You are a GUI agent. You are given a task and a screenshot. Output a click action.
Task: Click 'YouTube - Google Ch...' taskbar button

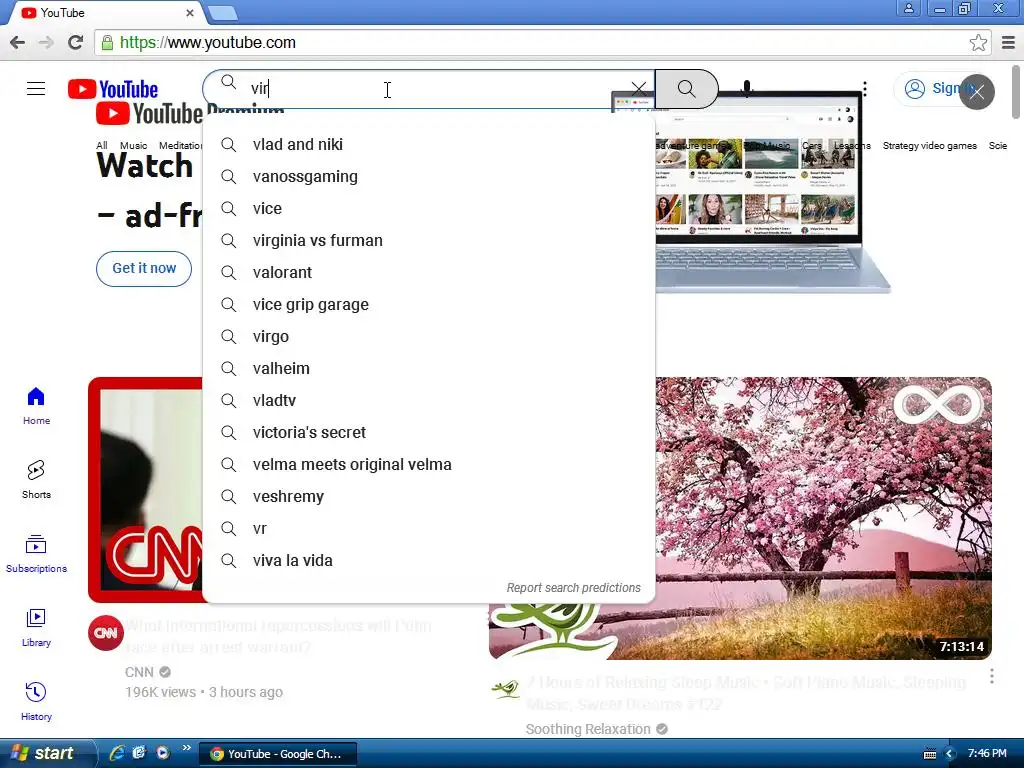click(x=278, y=754)
